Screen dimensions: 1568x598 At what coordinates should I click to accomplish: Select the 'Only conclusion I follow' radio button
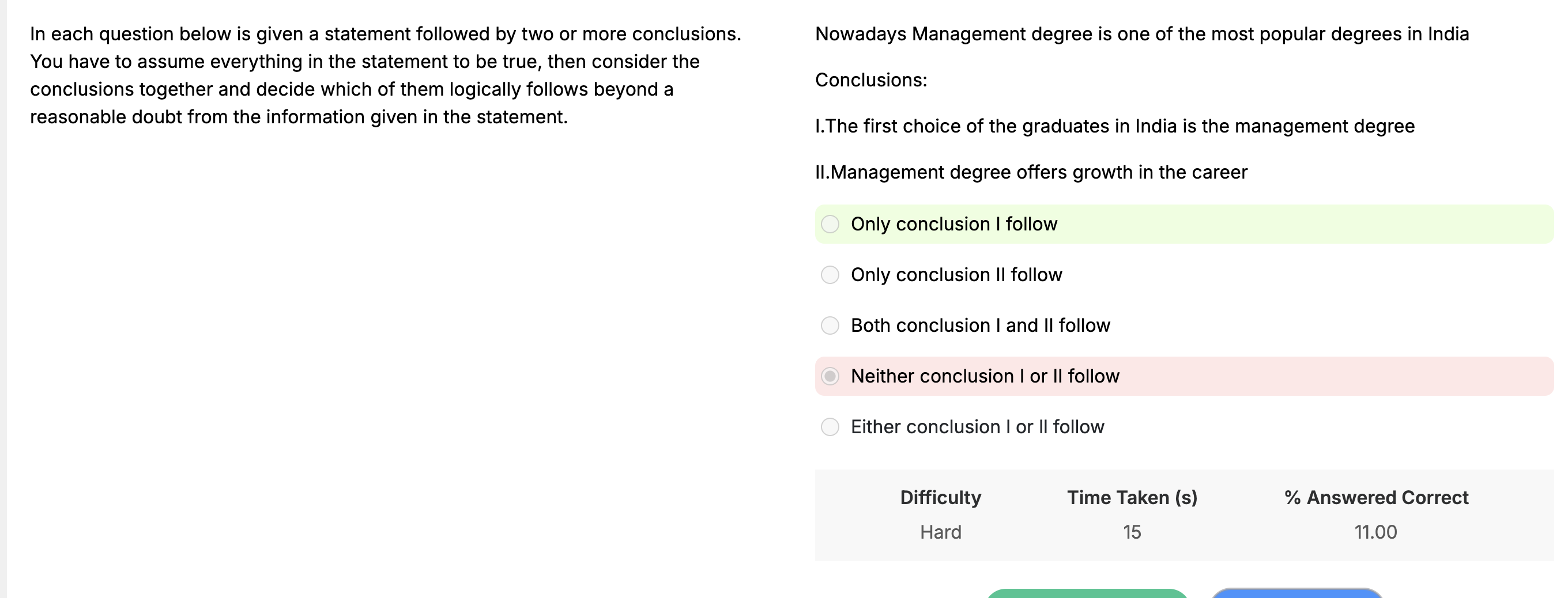(830, 224)
